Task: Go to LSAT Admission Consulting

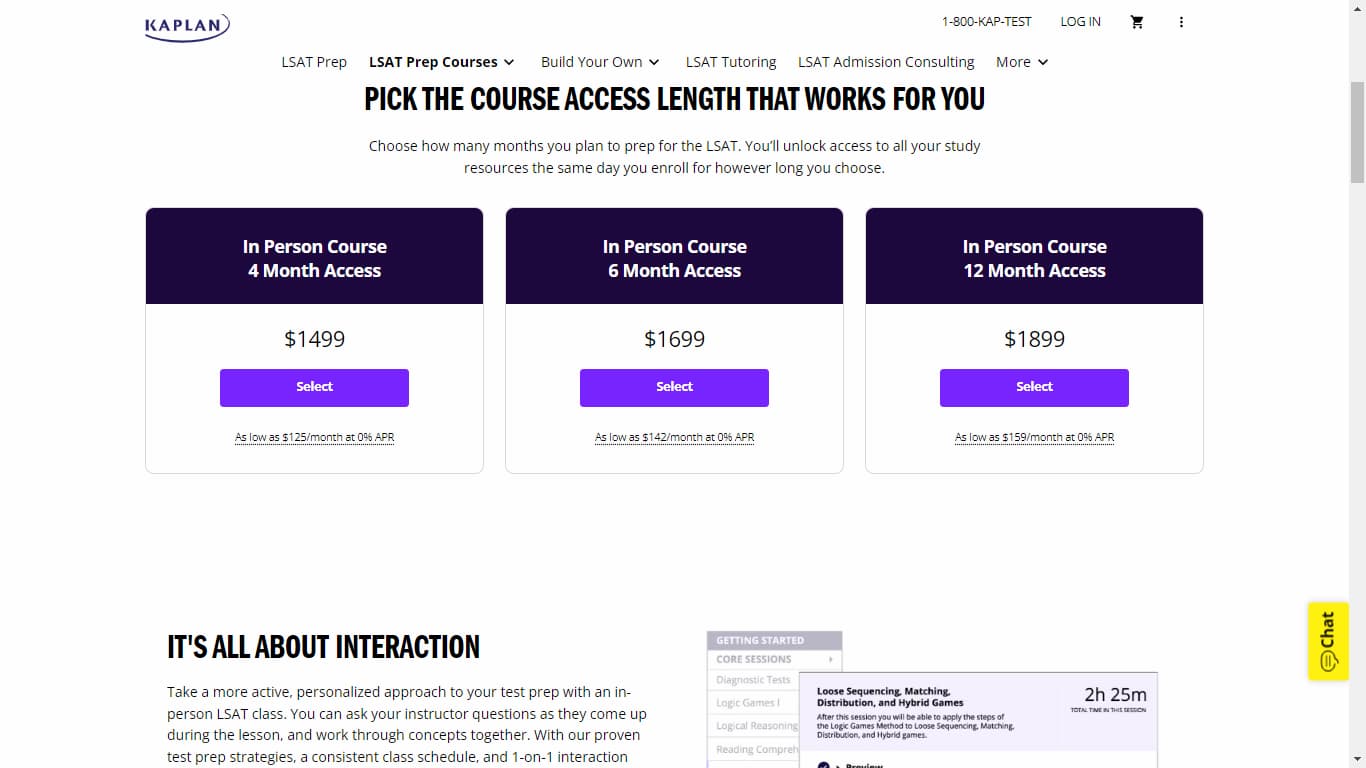Action: [886, 62]
